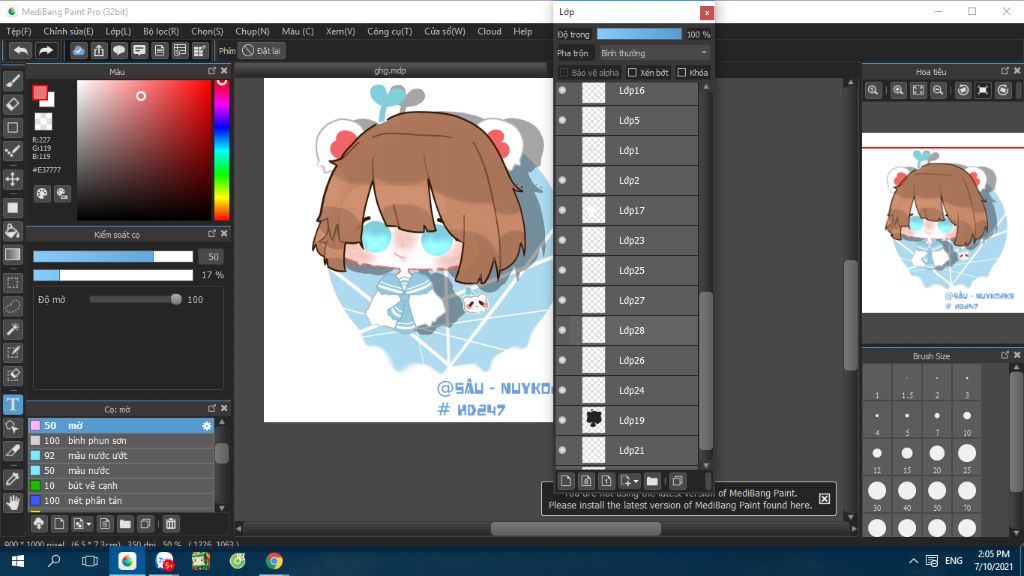Open Cloud menu
The width and height of the screenshot is (1024, 576).
pos(489,31)
